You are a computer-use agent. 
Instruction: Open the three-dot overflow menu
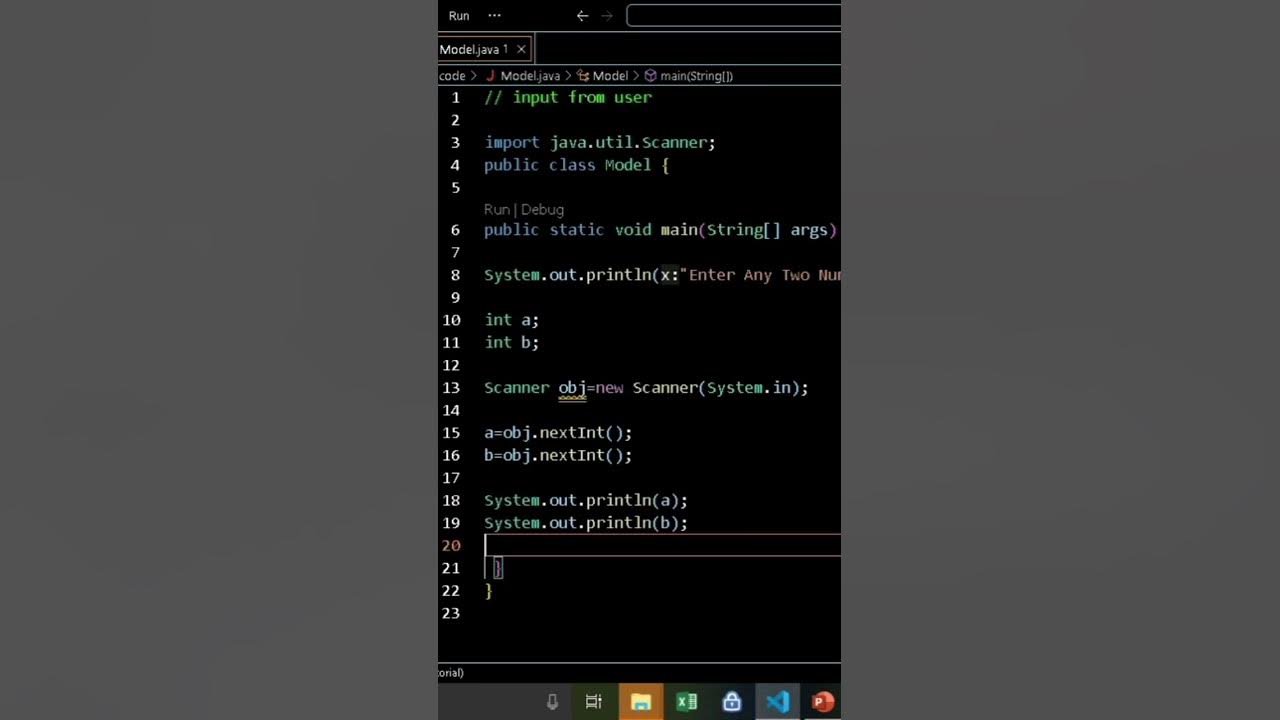click(494, 15)
